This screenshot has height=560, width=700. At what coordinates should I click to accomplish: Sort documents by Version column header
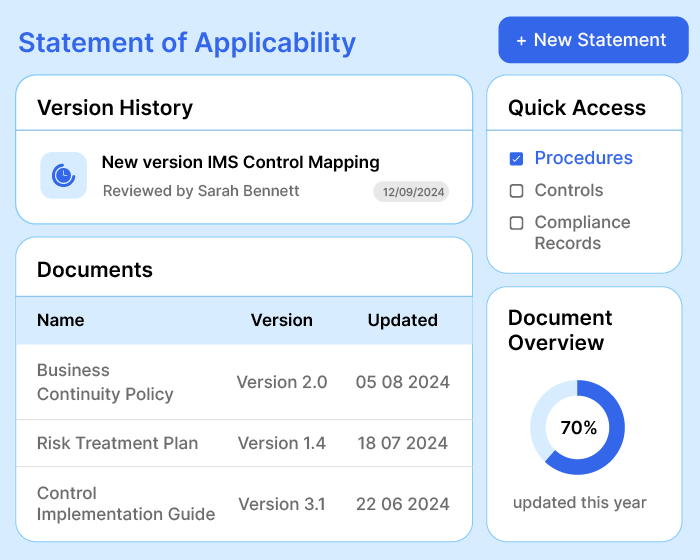[281, 320]
